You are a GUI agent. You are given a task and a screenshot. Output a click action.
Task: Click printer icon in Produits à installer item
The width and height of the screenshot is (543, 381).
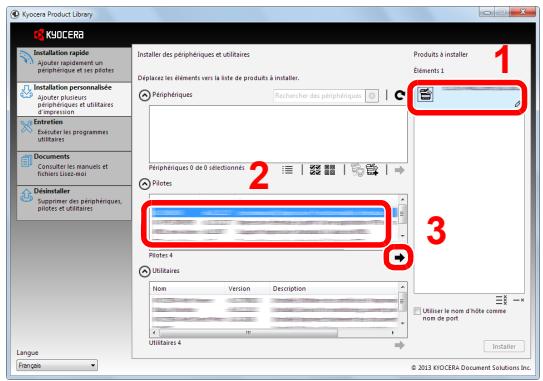click(x=425, y=94)
